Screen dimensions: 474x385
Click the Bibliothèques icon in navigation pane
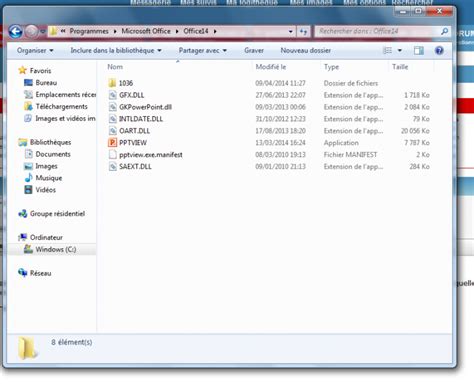(22, 142)
